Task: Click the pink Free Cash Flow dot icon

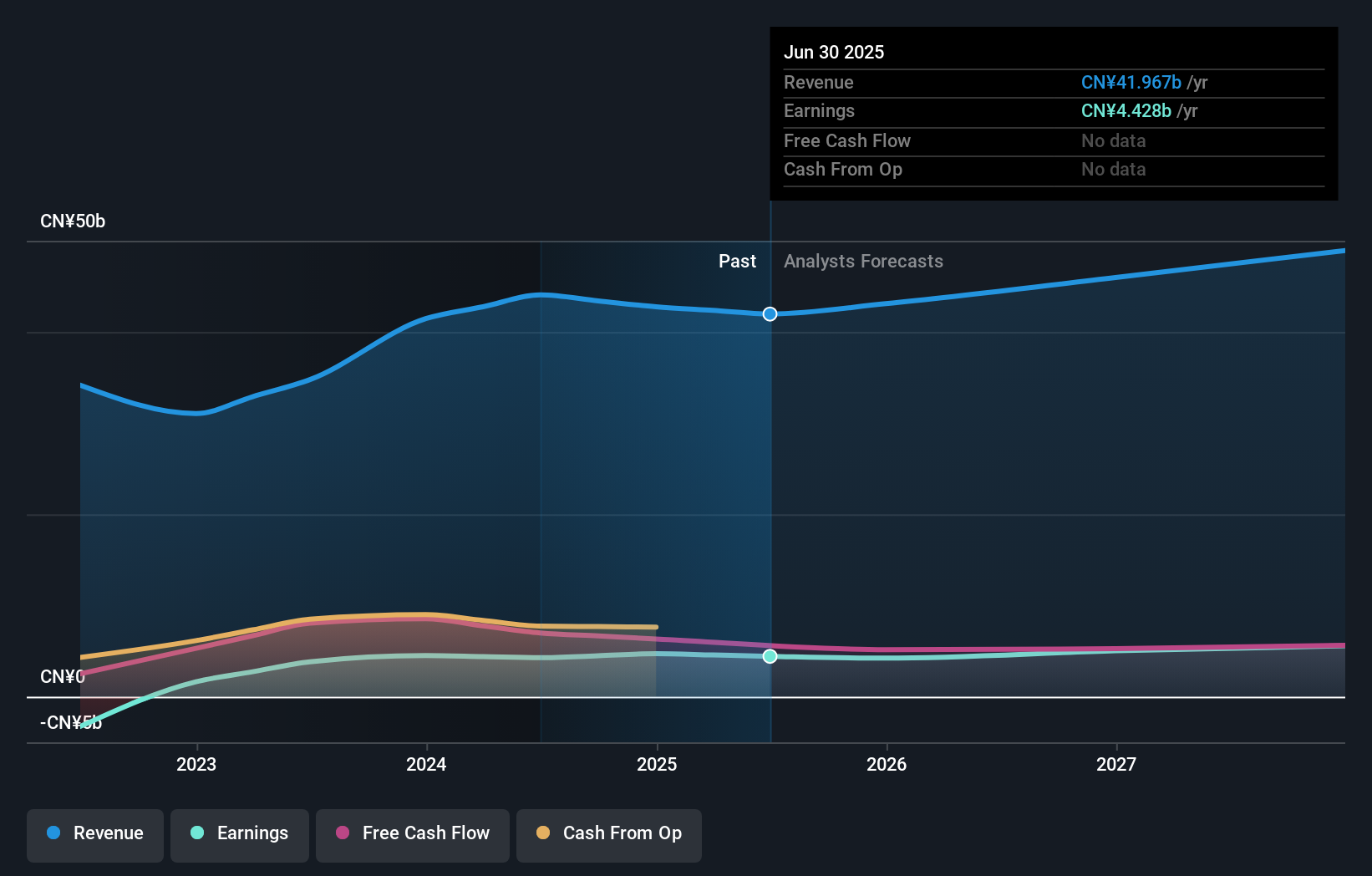Action: [343, 833]
